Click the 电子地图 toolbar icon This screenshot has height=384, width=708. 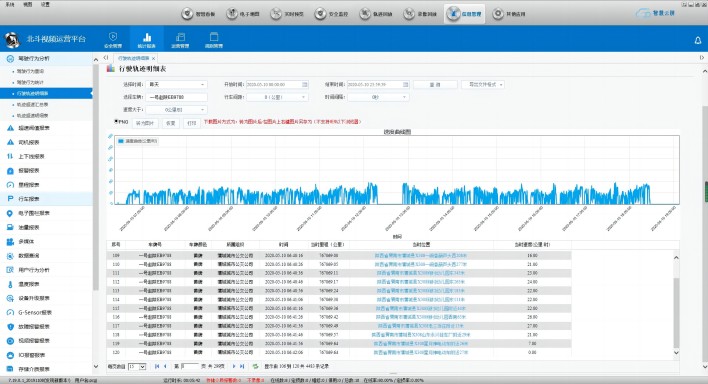[x=243, y=14]
